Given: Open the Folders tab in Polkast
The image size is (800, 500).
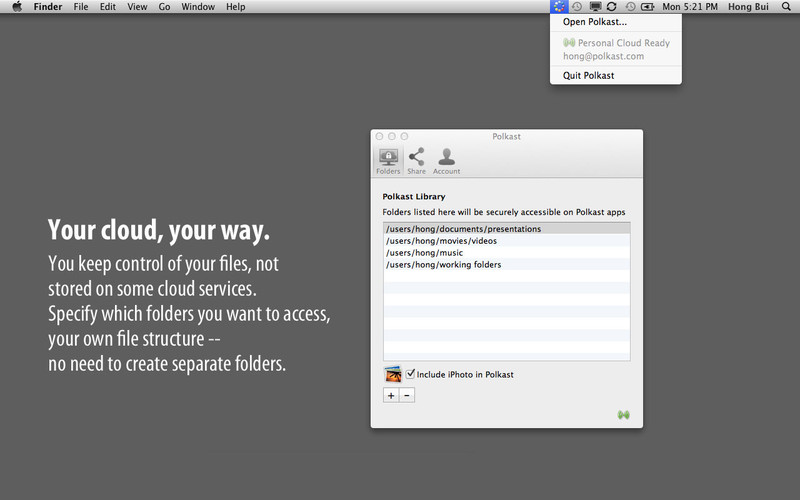Looking at the screenshot, I should coord(388,161).
